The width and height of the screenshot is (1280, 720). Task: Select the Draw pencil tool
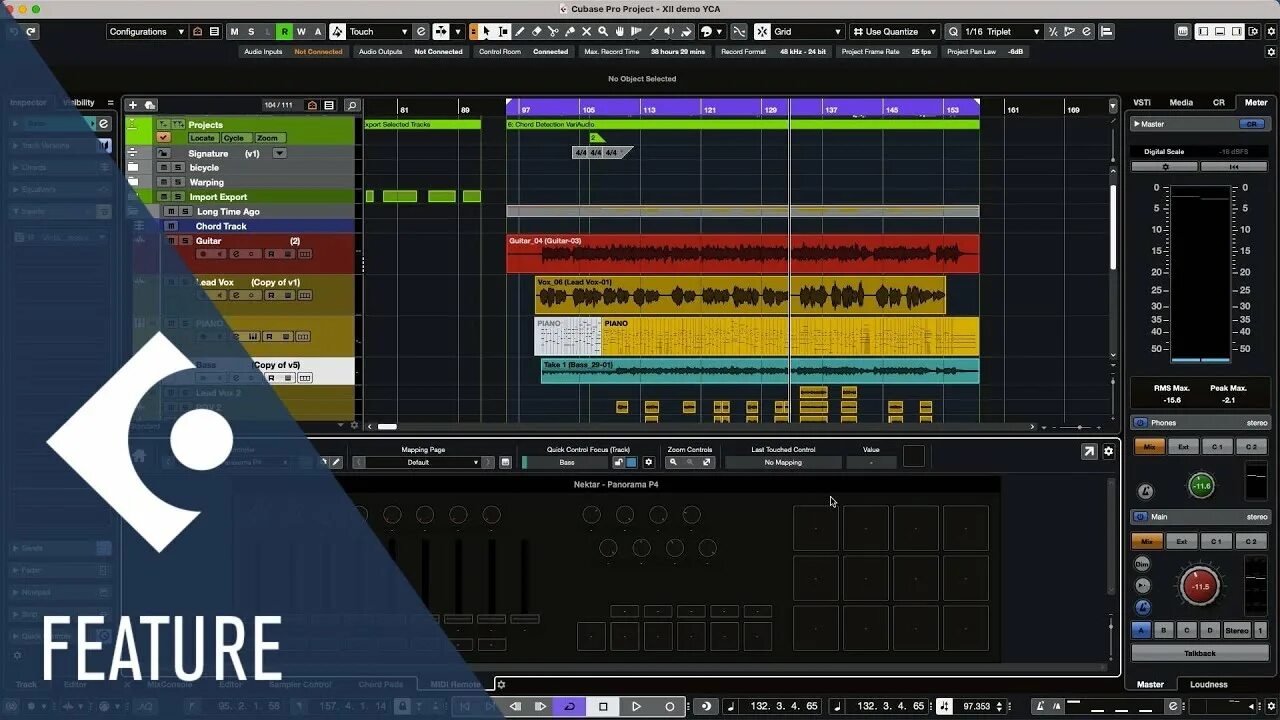pyautogui.click(x=521, y=32)
